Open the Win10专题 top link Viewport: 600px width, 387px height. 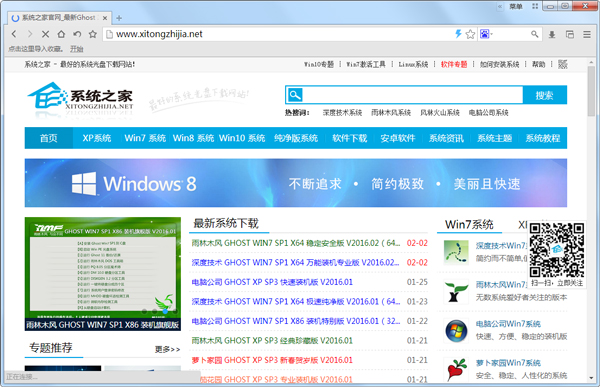click(x=319, y=64)
